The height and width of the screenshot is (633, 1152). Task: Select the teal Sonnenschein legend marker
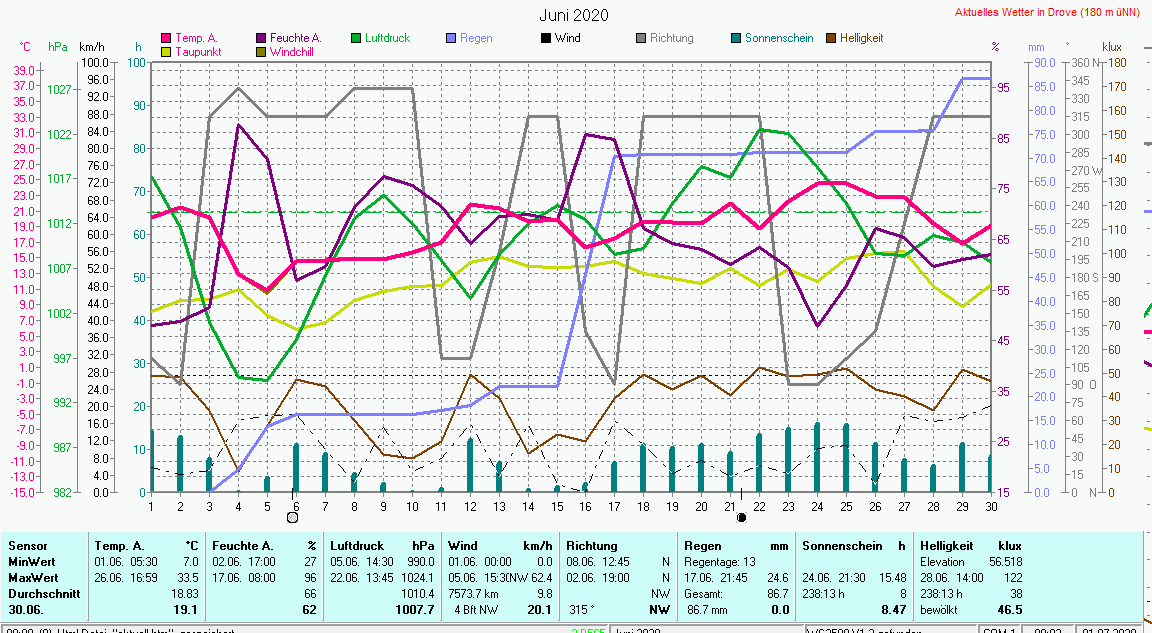(736, 38)
